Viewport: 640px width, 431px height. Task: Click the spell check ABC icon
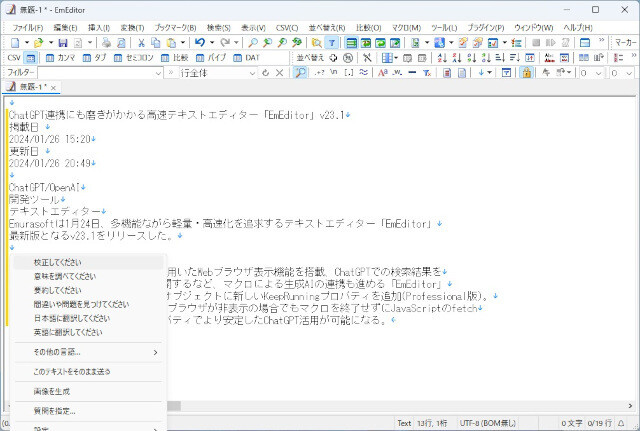(x=549, y=58)
